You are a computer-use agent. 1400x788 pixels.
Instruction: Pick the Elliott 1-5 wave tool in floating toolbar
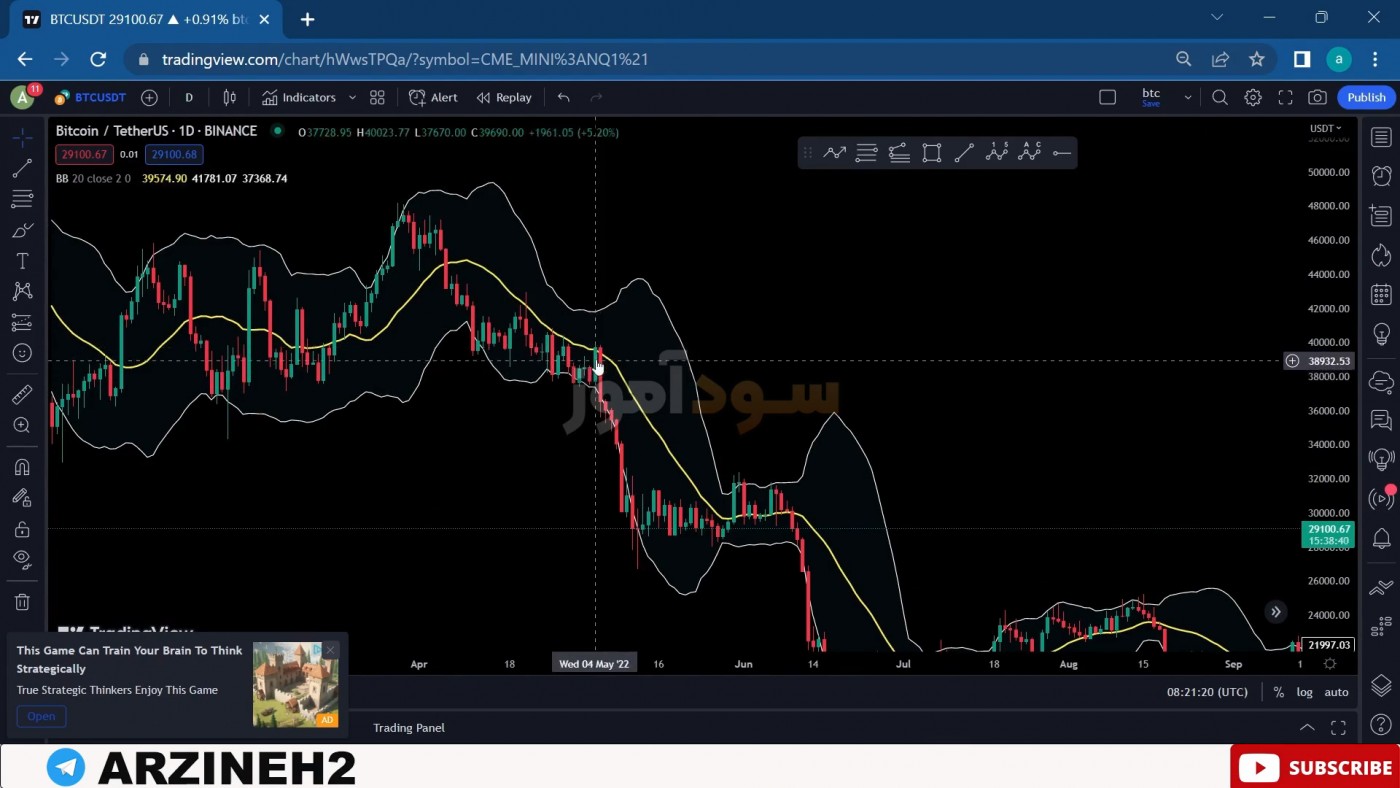(x=996, y=152)
